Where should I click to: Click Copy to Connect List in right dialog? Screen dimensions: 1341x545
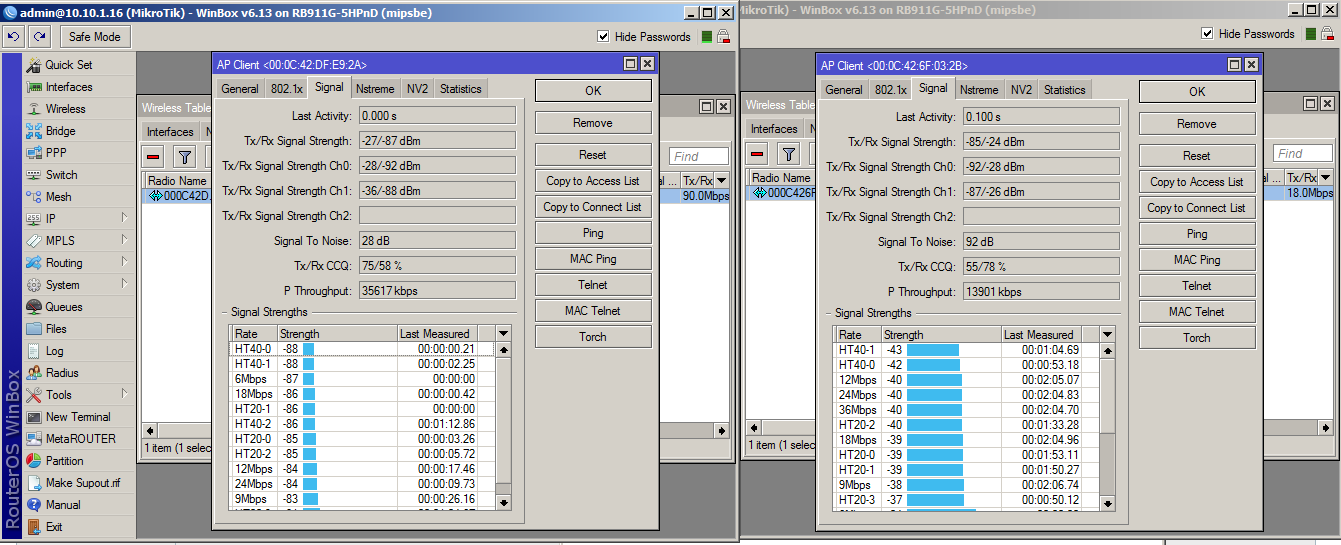[1197, 208]
